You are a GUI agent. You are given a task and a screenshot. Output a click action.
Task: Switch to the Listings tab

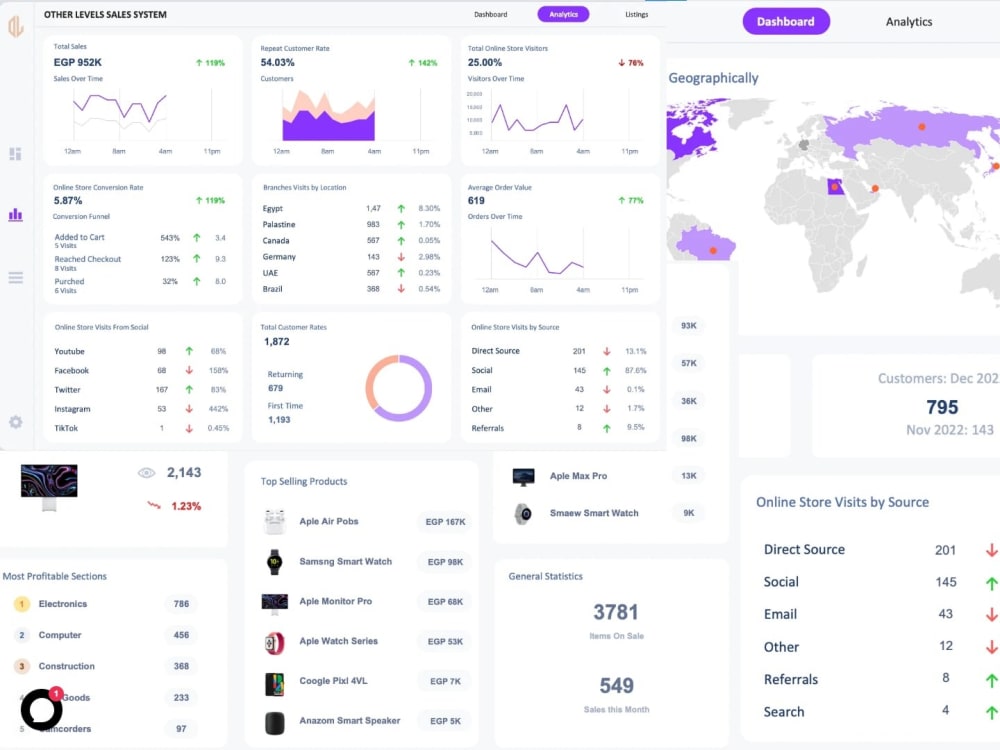636,15
